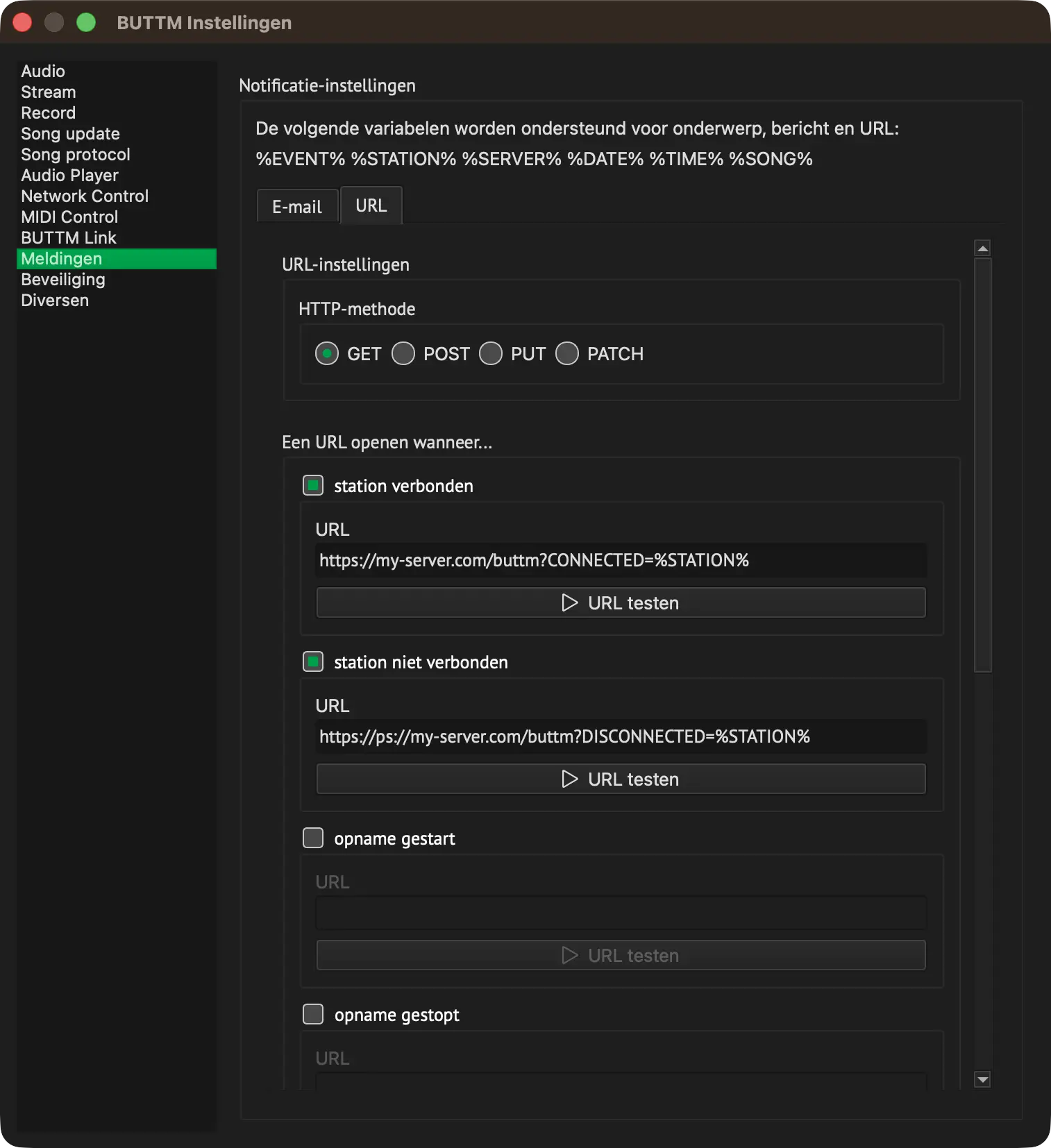Uncheck the 'station niet verbonden' checkbox

(313, 661)
